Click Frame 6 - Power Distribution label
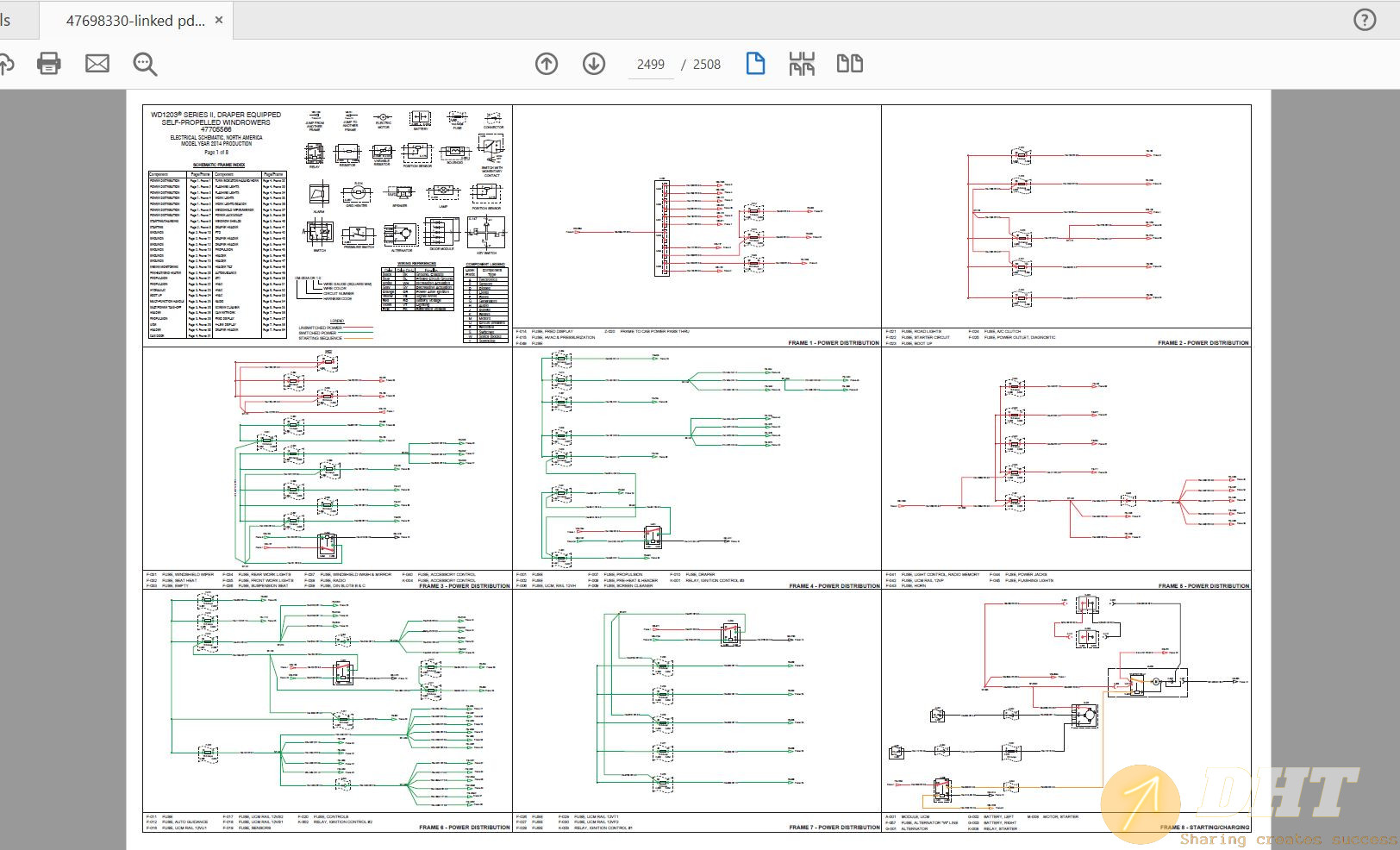 point(465,828)
